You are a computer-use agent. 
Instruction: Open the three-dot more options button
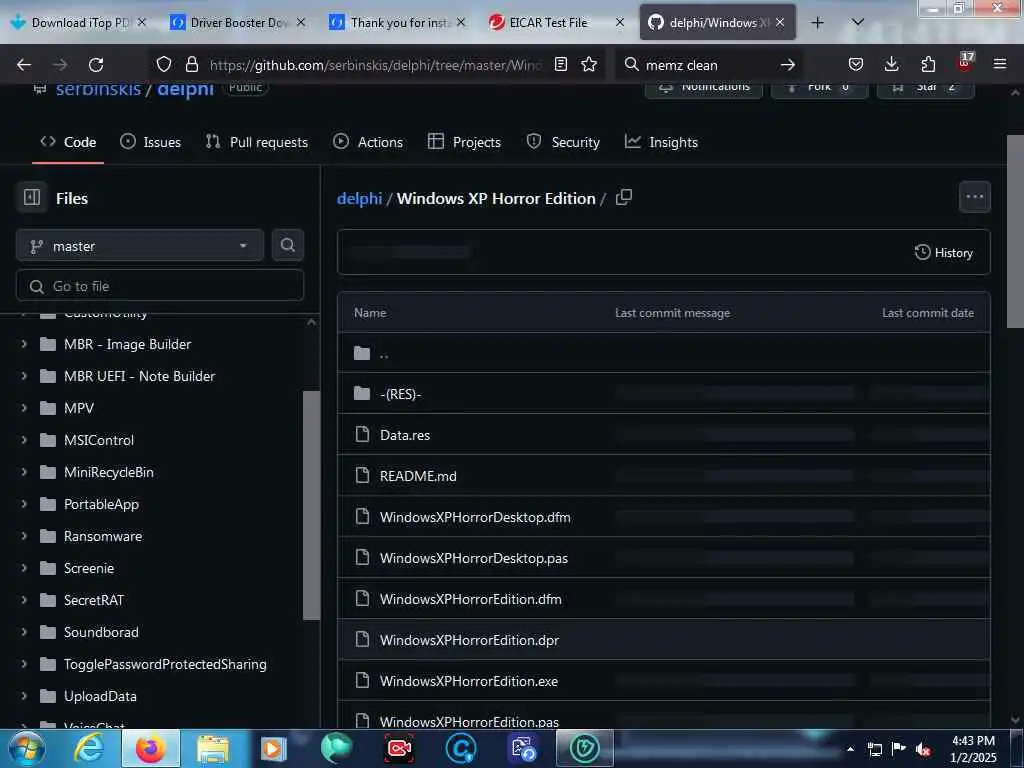974,197
